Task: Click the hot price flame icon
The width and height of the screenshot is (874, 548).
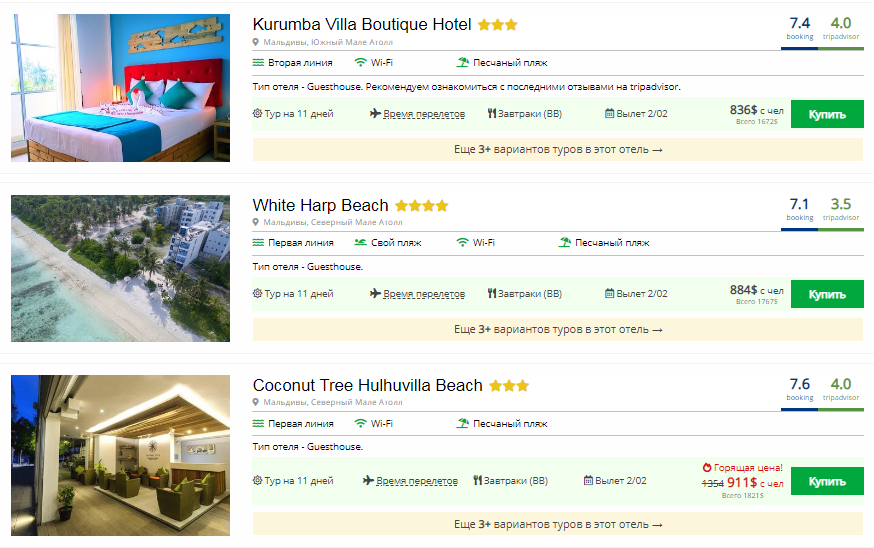Action: click(707, 467)
